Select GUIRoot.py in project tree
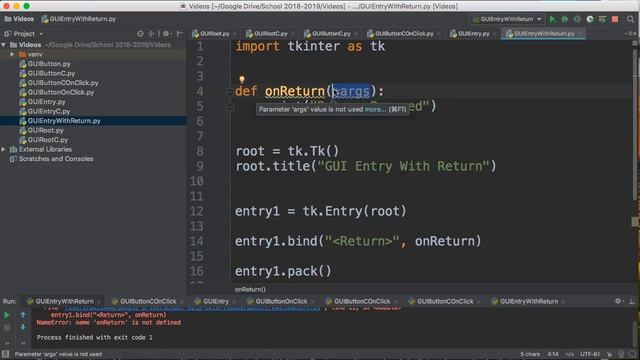Image resolution: width=640 pixels, height=360 pixels. tap(45, 130)
